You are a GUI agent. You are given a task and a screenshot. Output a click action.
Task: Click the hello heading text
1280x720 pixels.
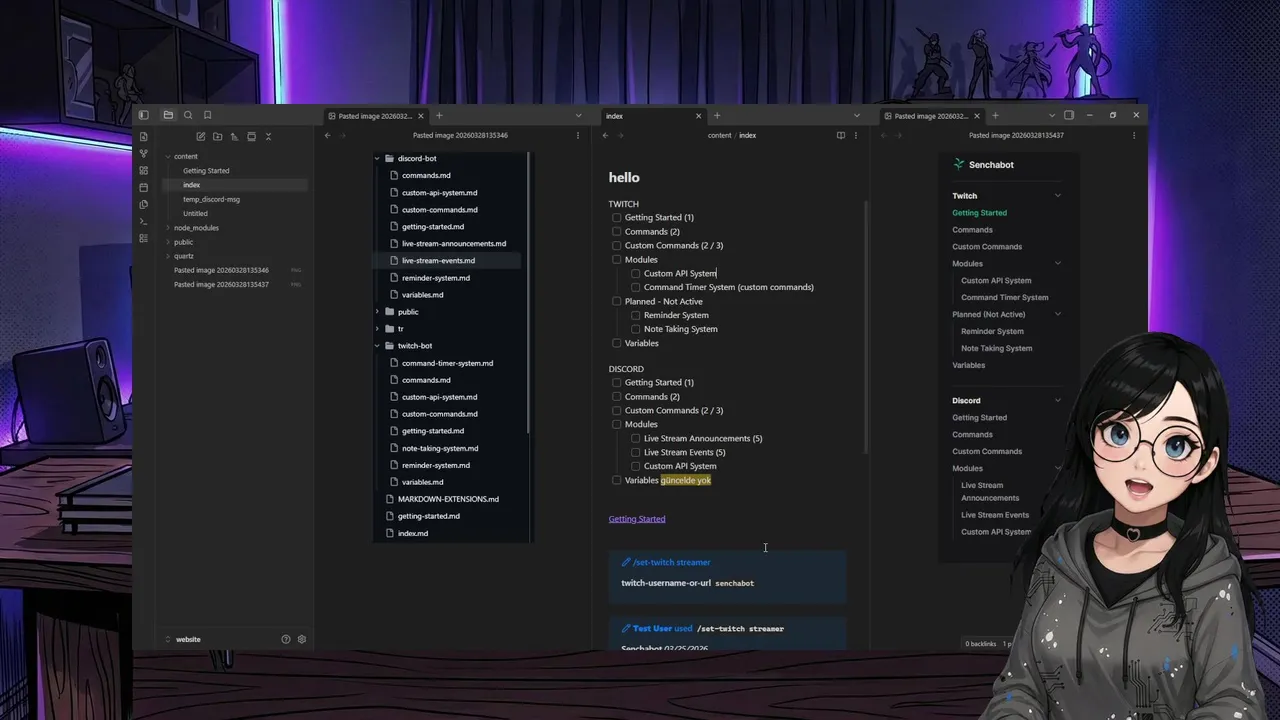624,177
